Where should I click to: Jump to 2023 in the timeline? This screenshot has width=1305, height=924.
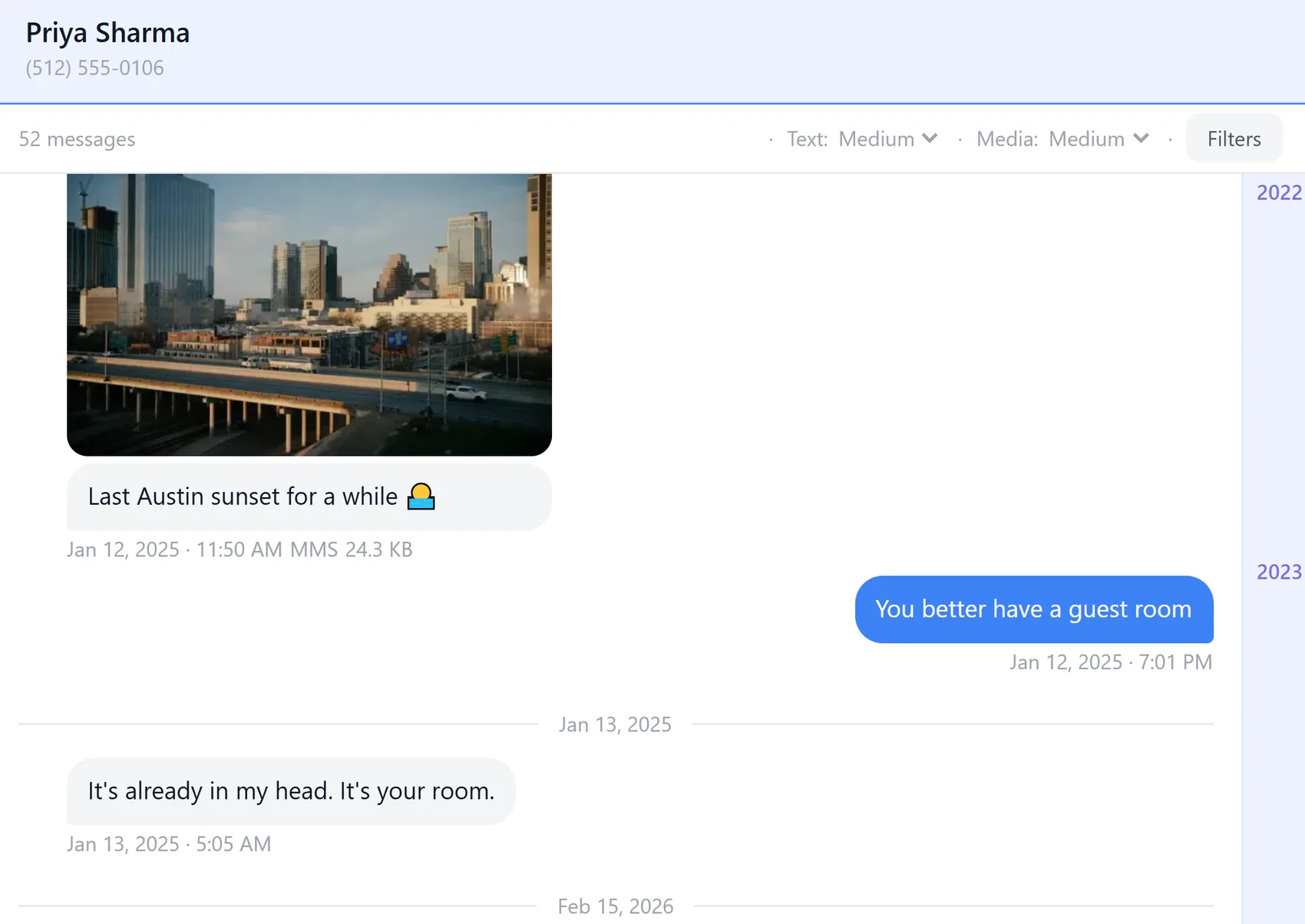tap(1279, 572)
